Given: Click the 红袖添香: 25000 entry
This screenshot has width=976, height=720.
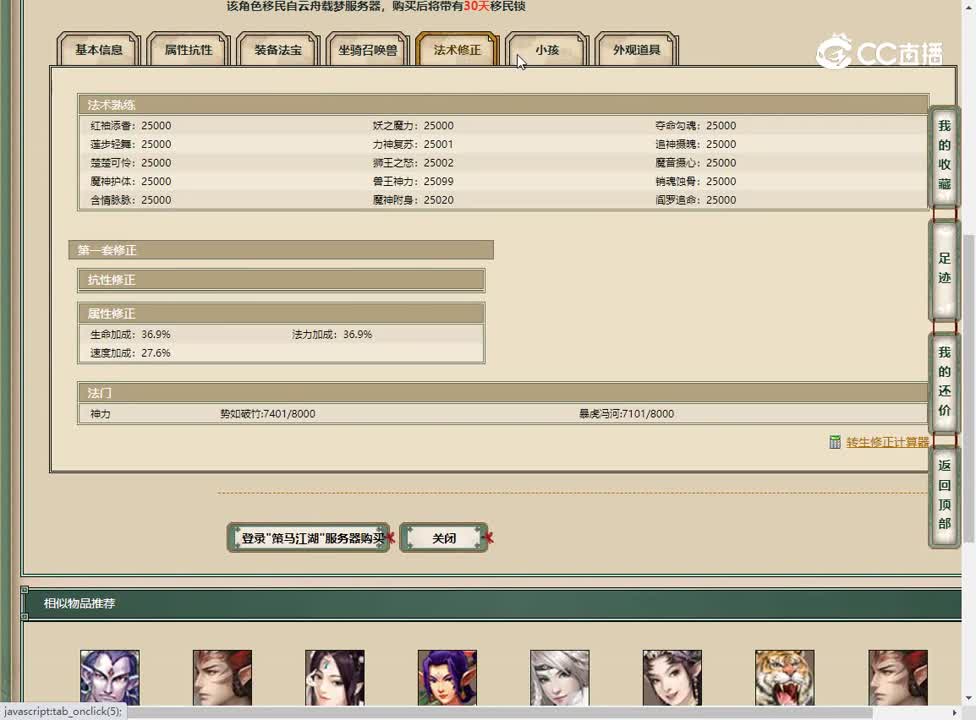Looking at the screenshot, I should point(131,125).
